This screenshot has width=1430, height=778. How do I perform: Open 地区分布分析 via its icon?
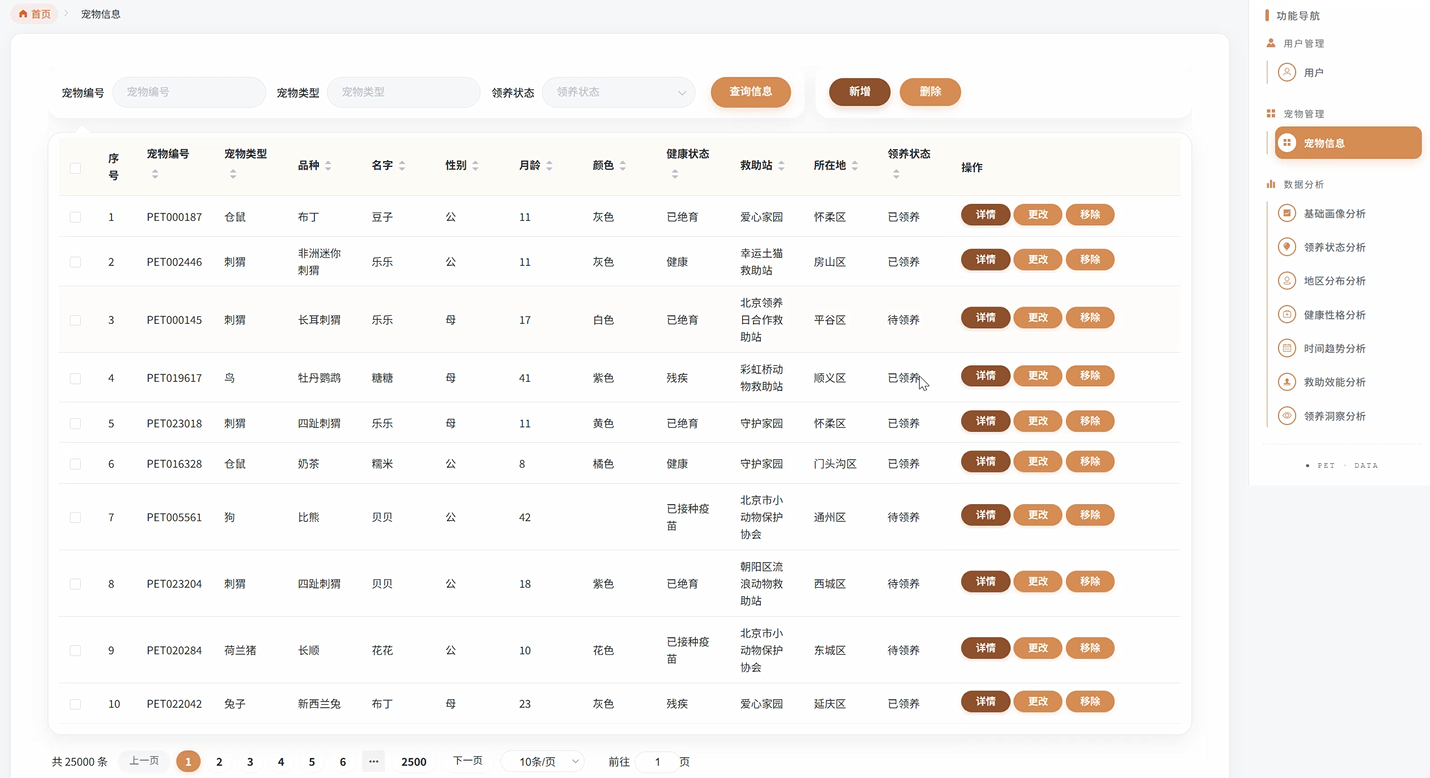pyautogui.click(x=1287, y=281)
